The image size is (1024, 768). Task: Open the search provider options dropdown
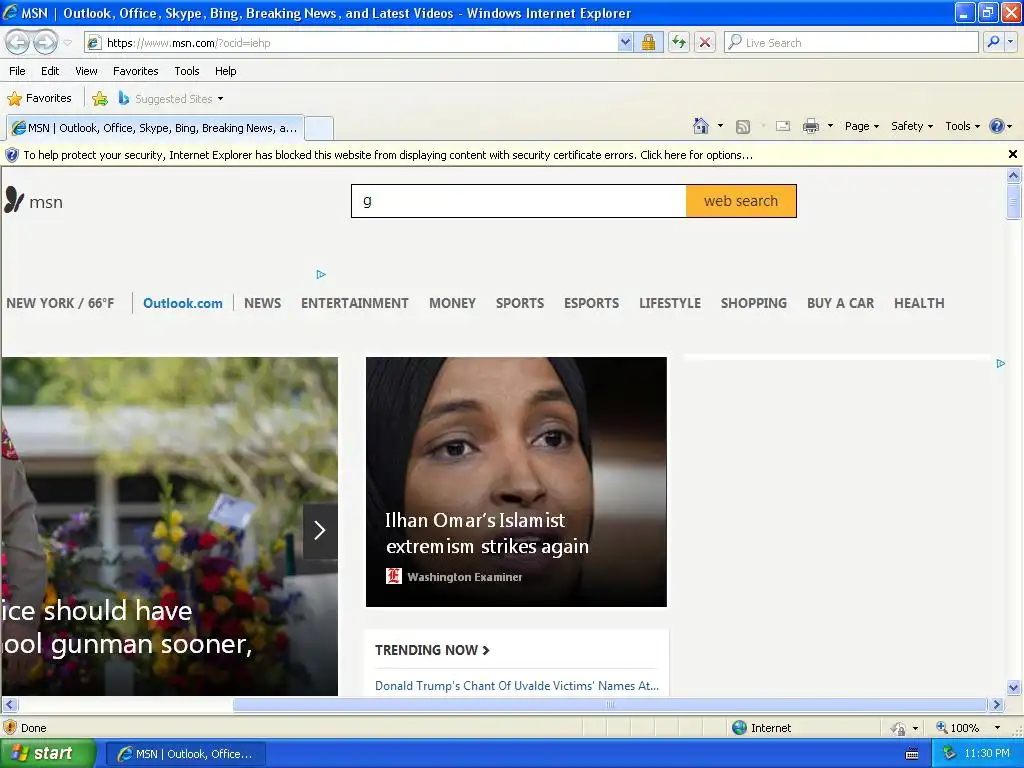pyautogui.click(x=1011, y=42)
